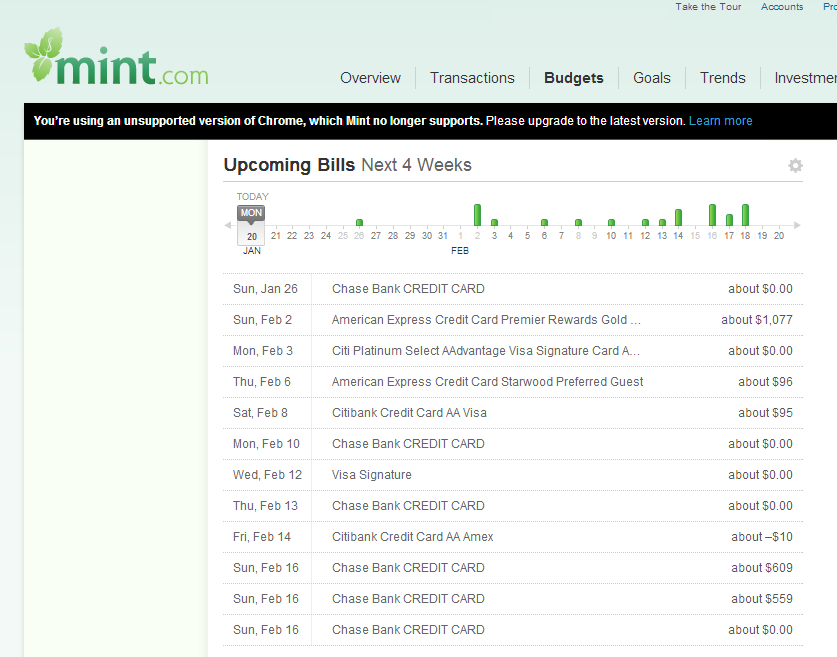Click the about $95 amount
This screenshot has height=657, width=837.
[x=765, y=413]
